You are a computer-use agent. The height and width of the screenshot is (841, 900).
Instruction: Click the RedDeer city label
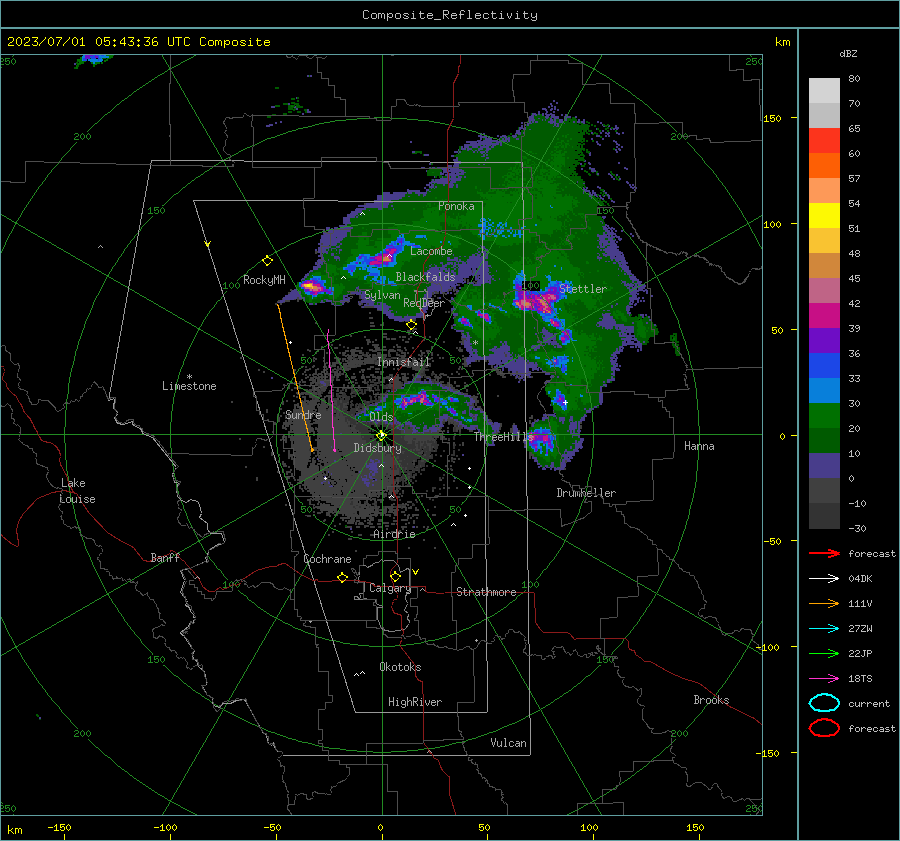click(x=424, y=303)
